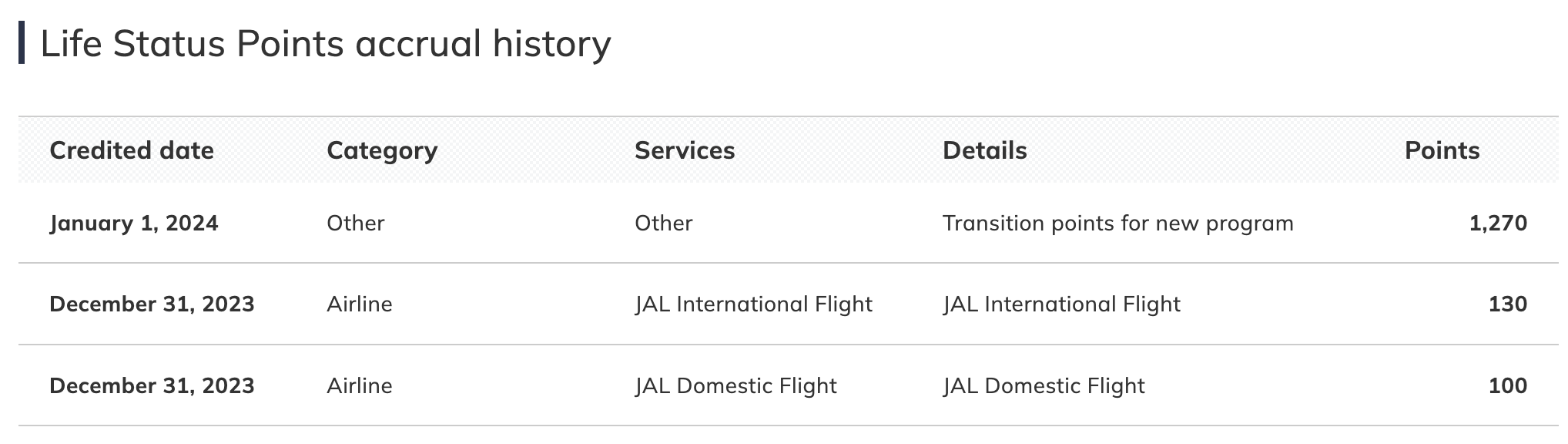Click December 31, 2023 in Domestic Flight row
Screen dimensions: 1568x444
click(x=152, y=385)
